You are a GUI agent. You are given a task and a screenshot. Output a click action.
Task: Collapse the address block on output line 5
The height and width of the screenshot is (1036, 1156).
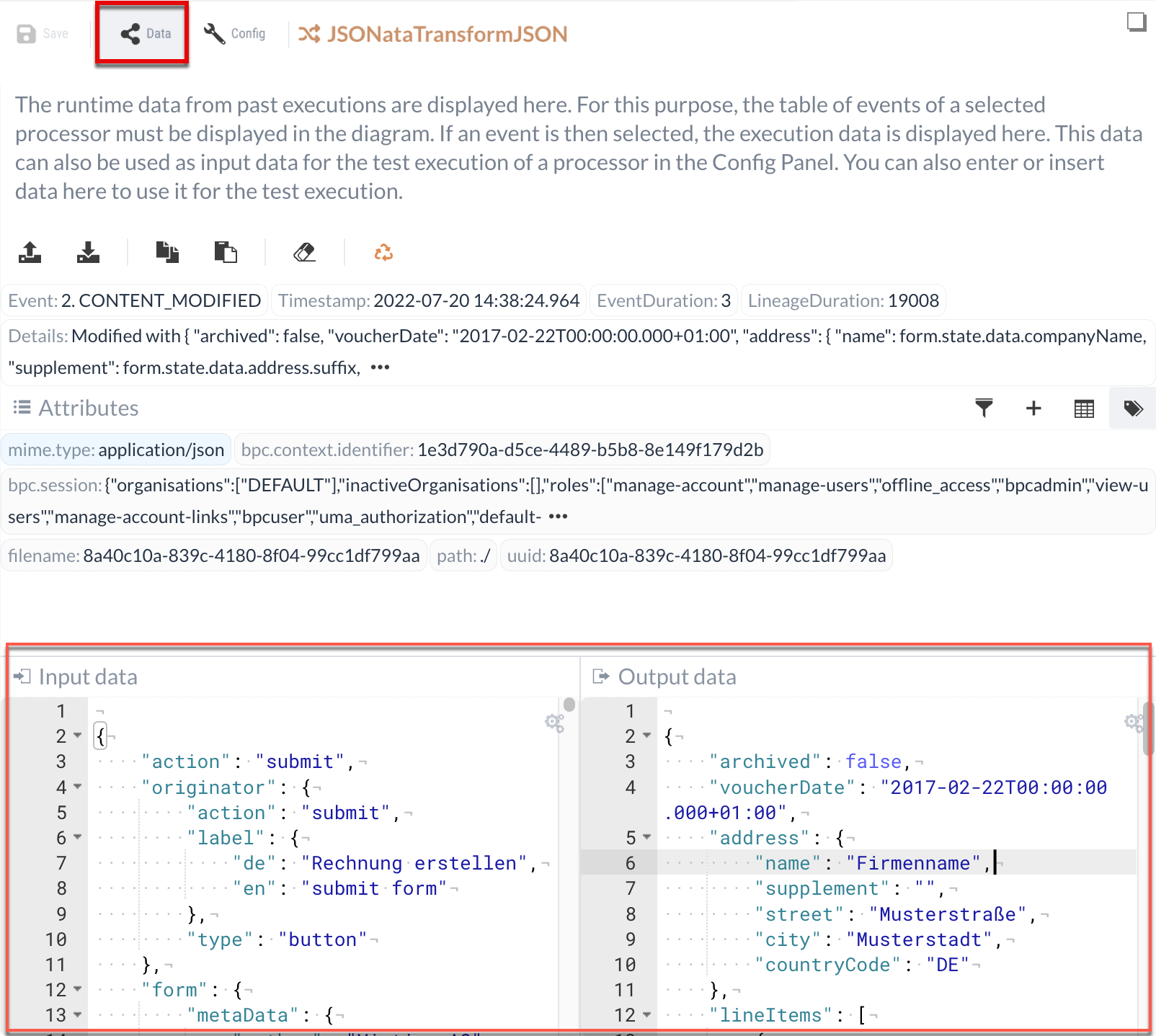click(646, 838)
